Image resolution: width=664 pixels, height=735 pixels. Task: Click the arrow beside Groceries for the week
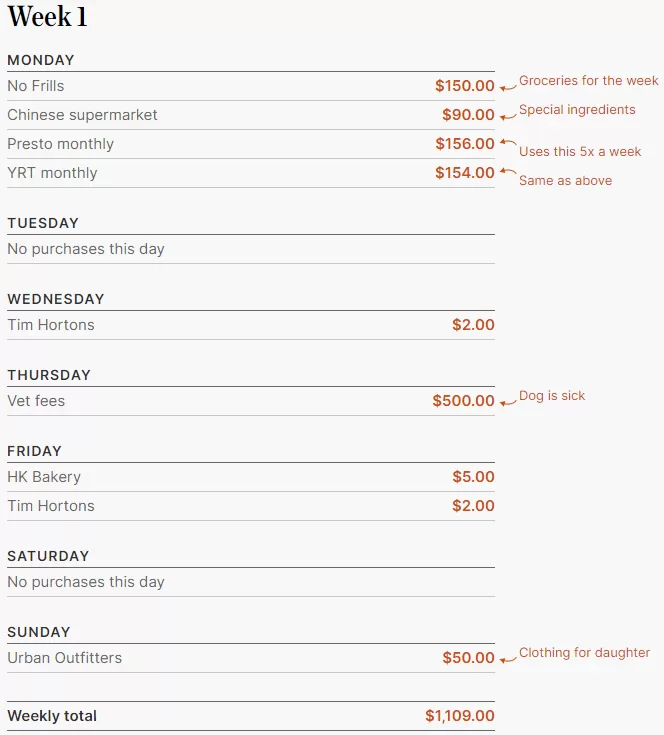[x=508, y=87]
